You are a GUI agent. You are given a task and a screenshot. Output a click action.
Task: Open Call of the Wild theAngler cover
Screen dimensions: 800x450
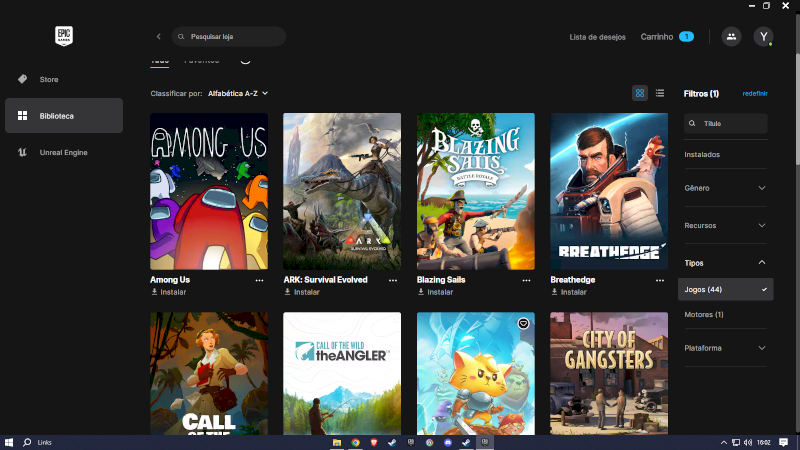(x=342, y=373)
